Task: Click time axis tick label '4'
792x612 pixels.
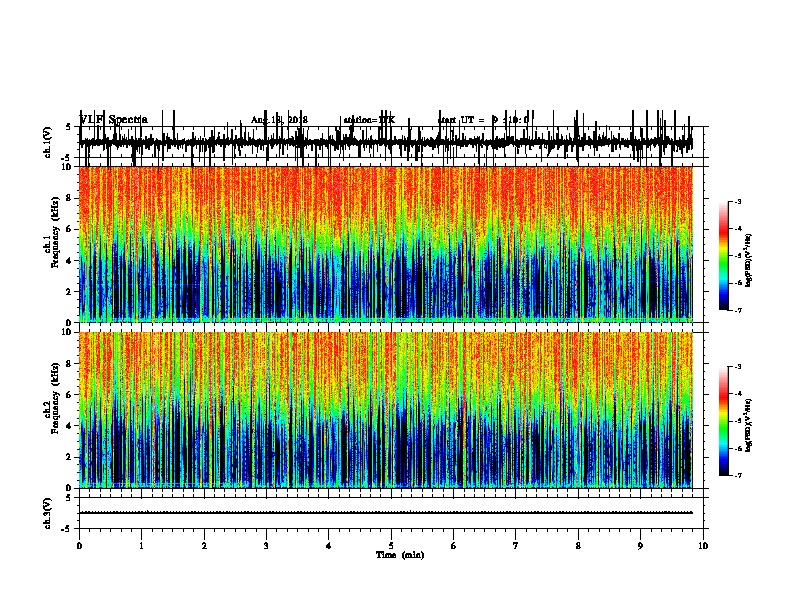Action: coord(329,546)
